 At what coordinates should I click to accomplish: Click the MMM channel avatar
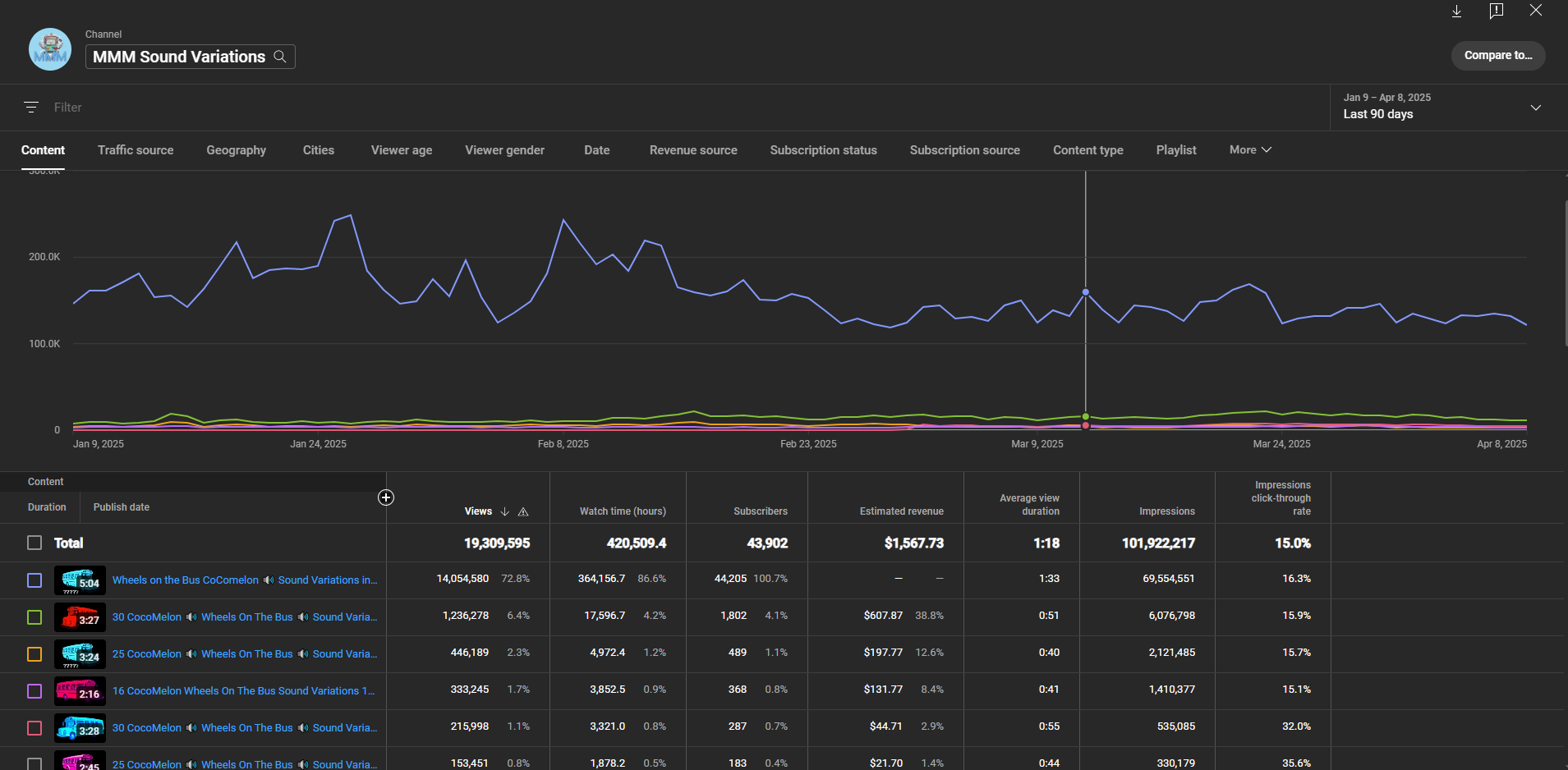click(x=50, y=49)
